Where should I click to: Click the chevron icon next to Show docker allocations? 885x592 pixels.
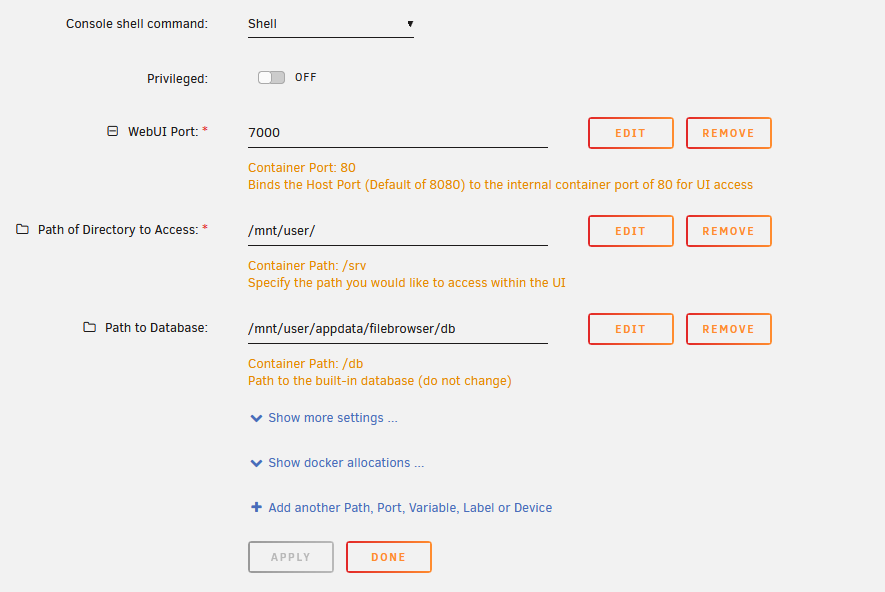[x=256, y=463]
